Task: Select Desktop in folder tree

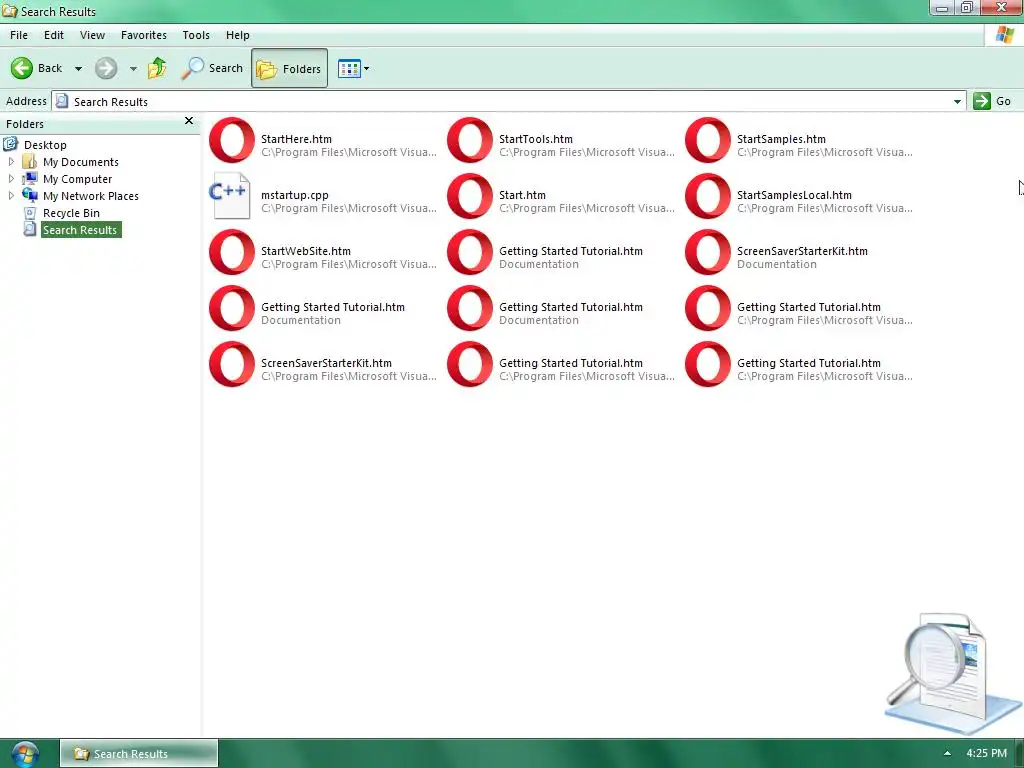Action: [x=45, y=145]
